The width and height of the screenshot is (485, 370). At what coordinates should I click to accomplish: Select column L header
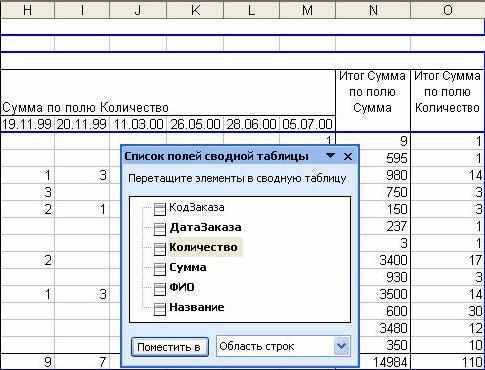pos(251,11)
